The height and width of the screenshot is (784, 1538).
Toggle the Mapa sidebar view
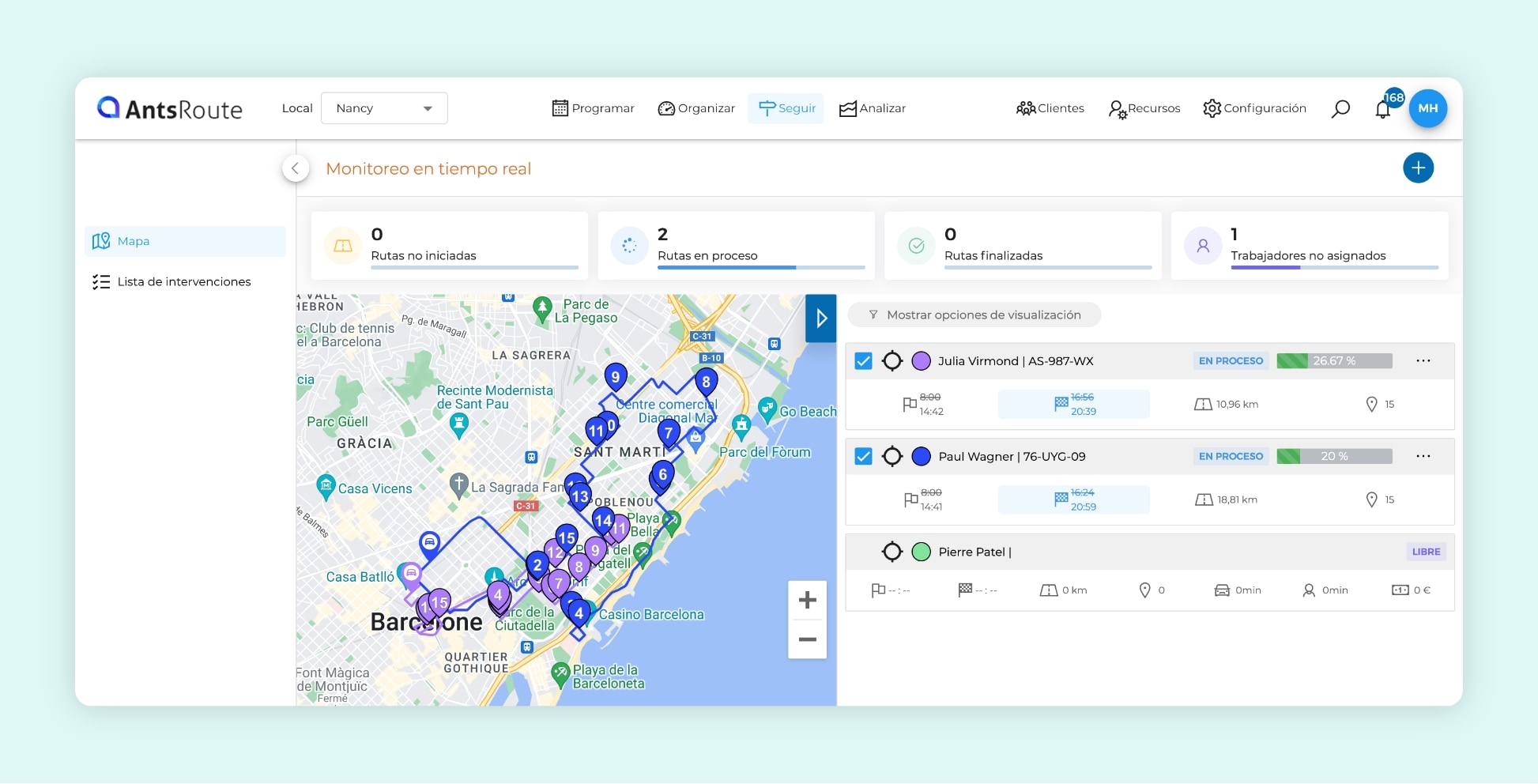tap(185, 241)
